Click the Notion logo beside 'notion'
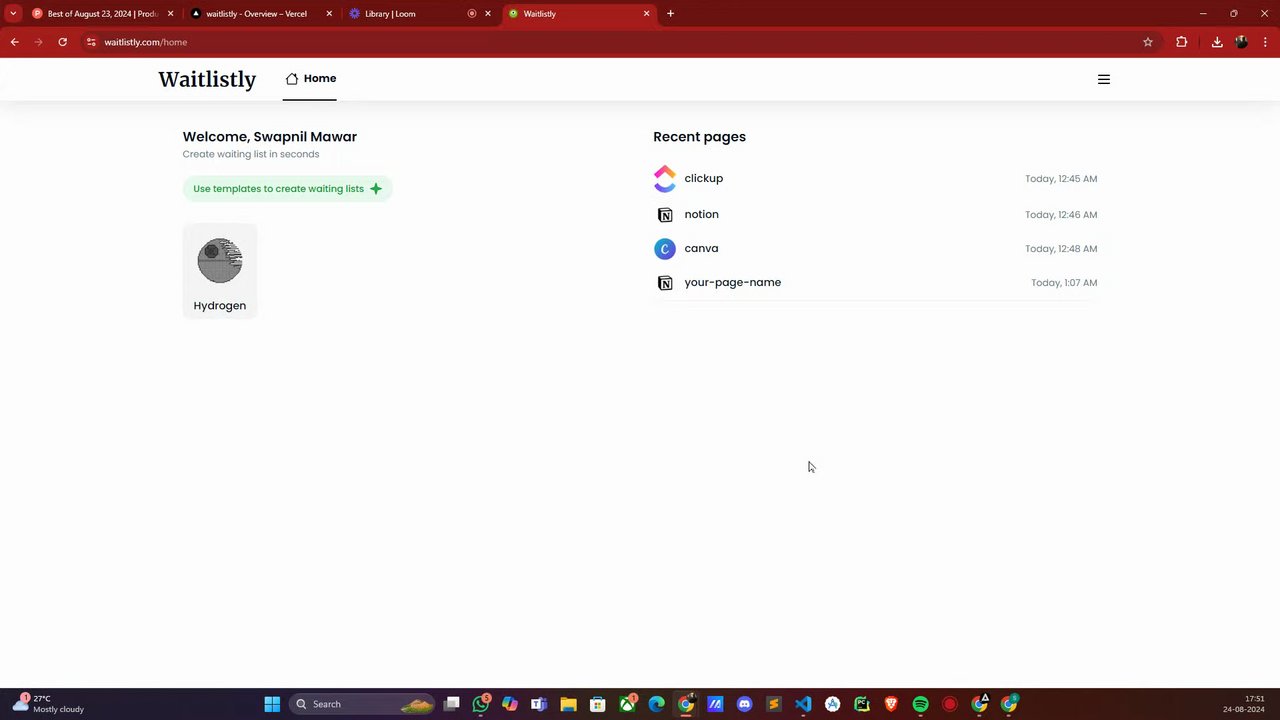Screen dimensions: 1280x720 tap(665, 215)
